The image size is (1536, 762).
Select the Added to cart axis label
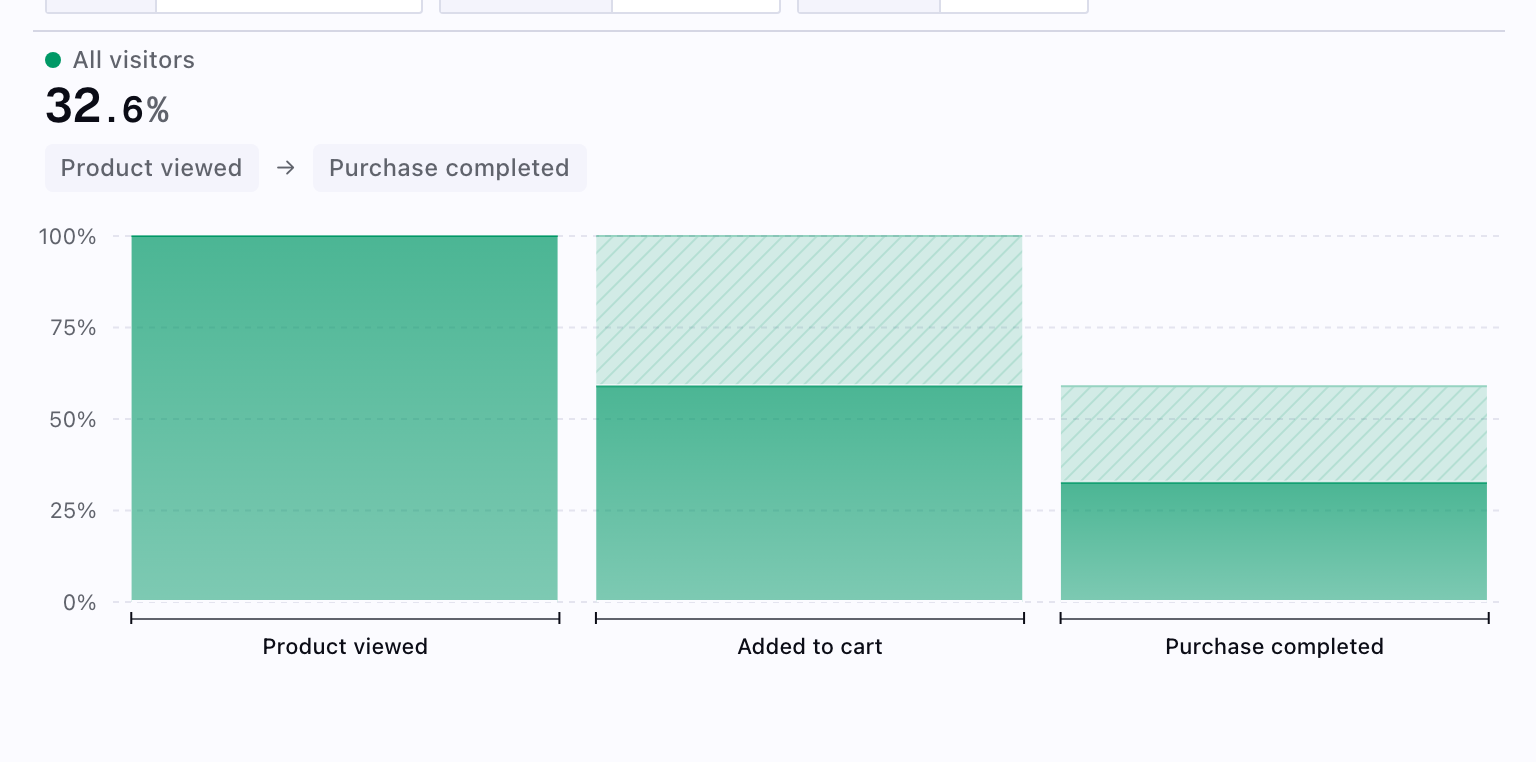(x=809, y=647)
